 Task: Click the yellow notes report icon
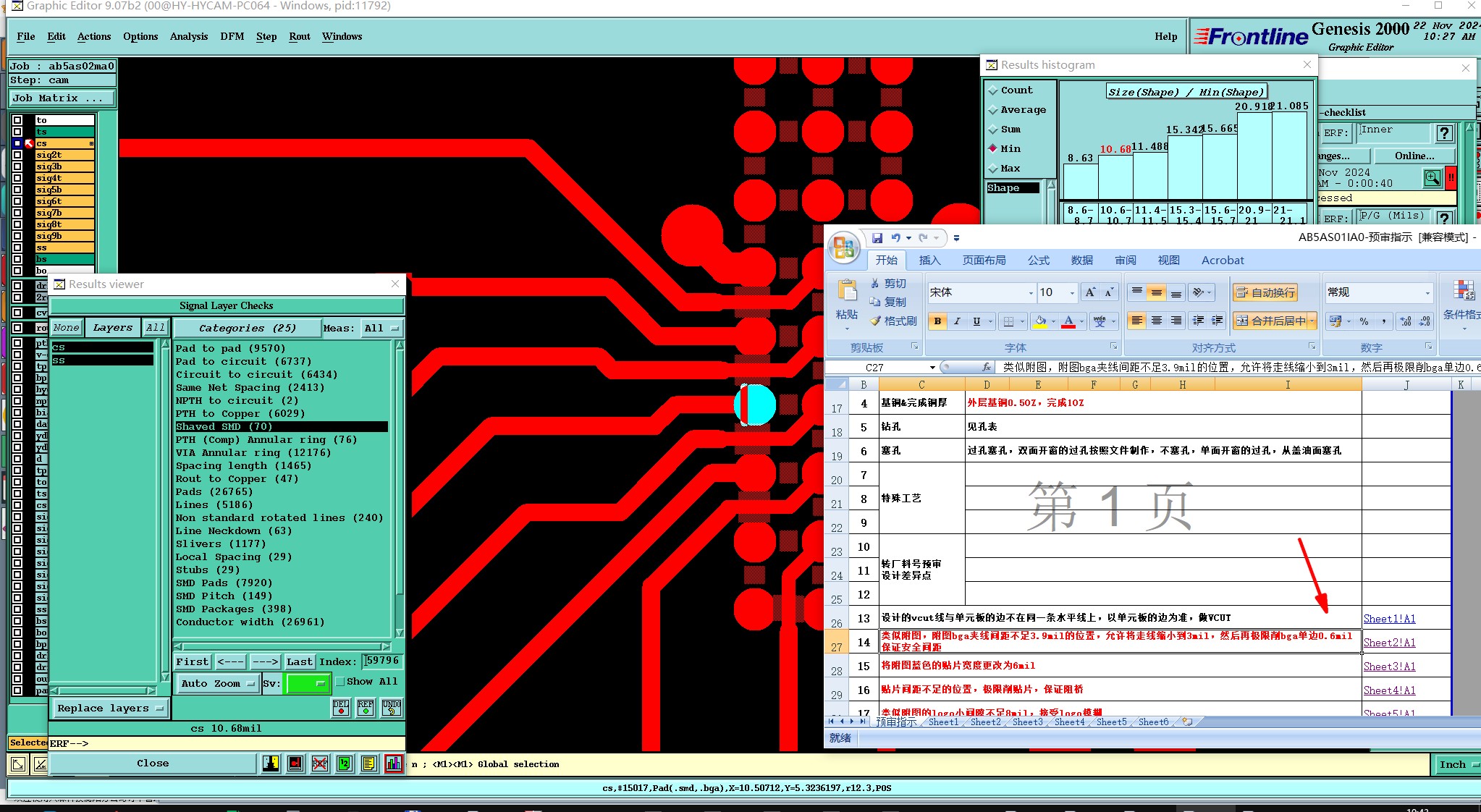pos(369,764)
